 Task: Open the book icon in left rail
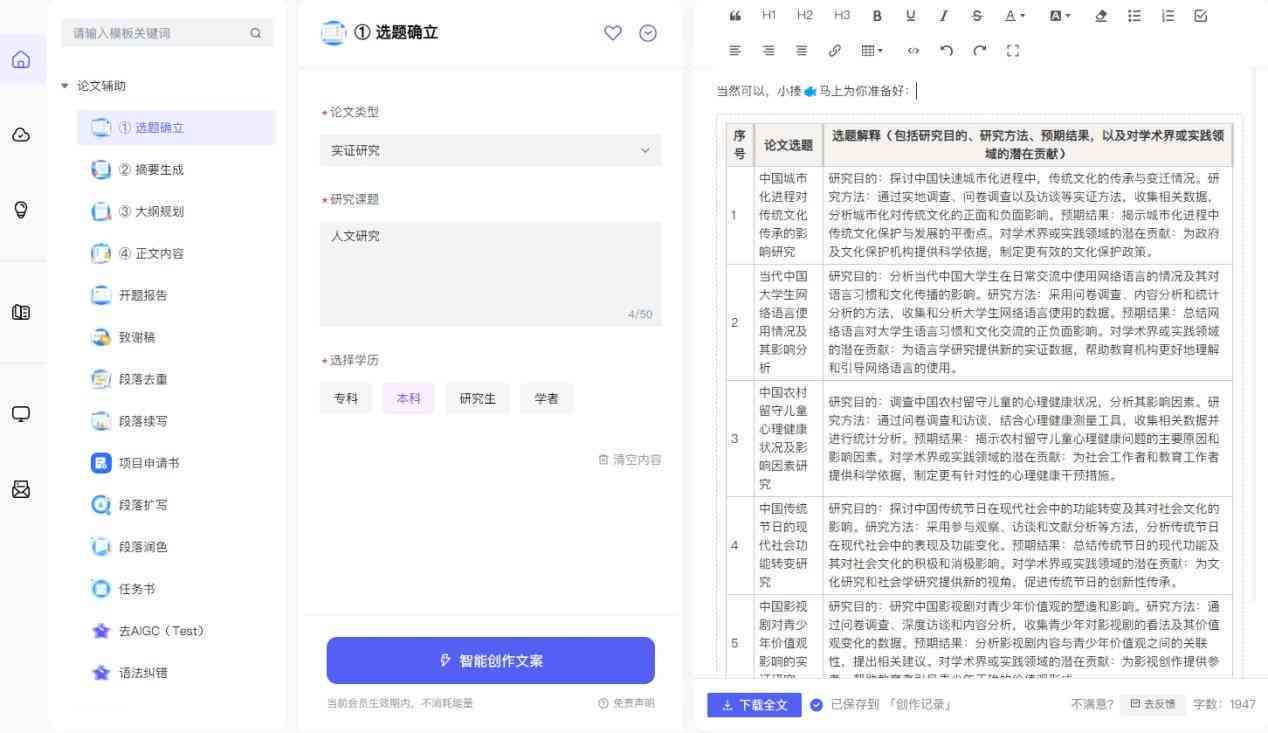(20, 312)
